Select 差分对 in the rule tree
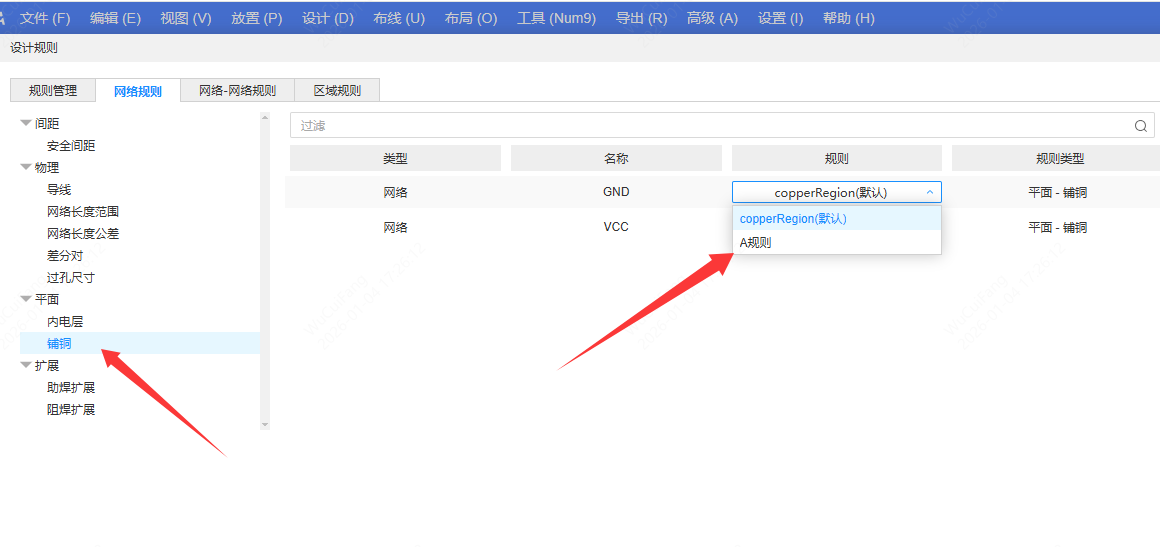Viewport: 1160px width, 547px height. 65,255
